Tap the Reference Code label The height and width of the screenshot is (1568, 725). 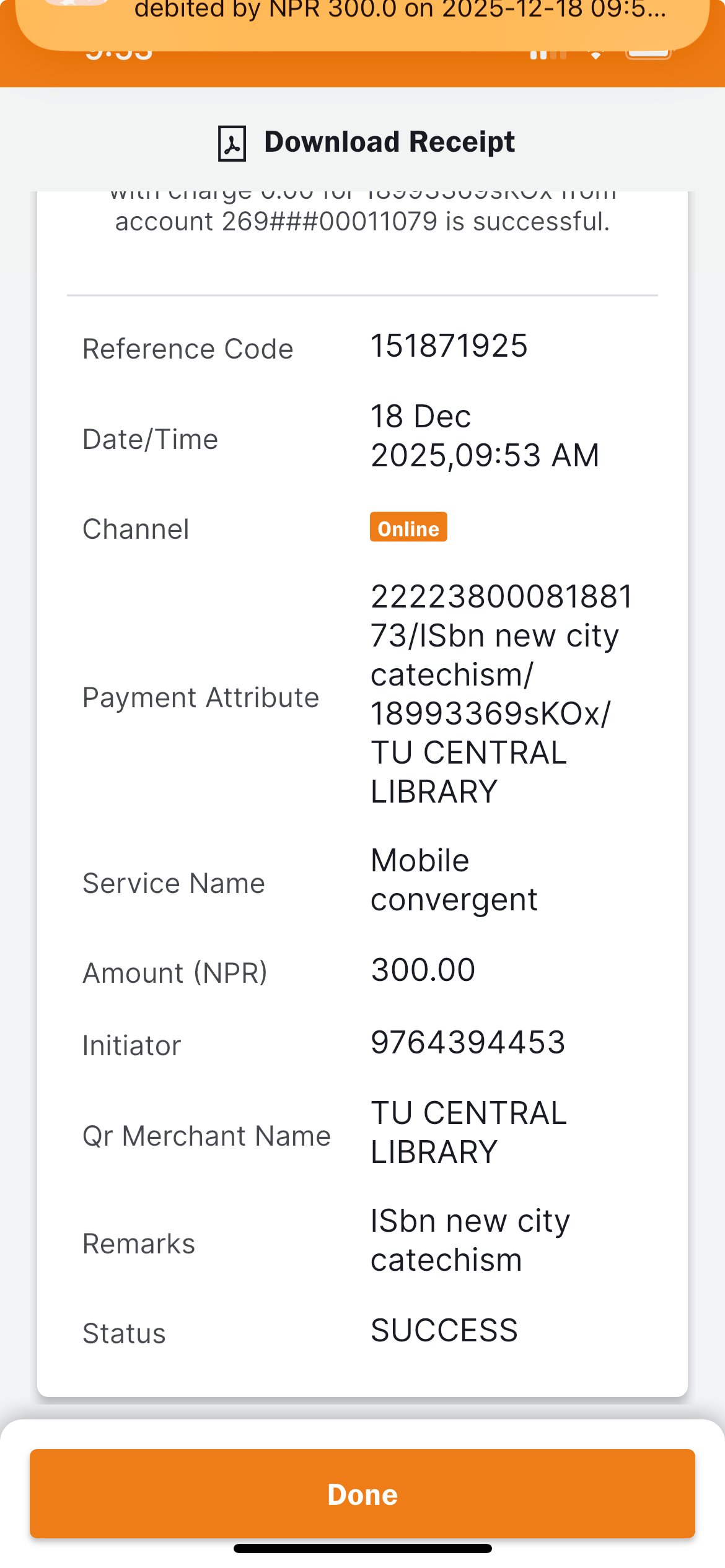(188, 349)
